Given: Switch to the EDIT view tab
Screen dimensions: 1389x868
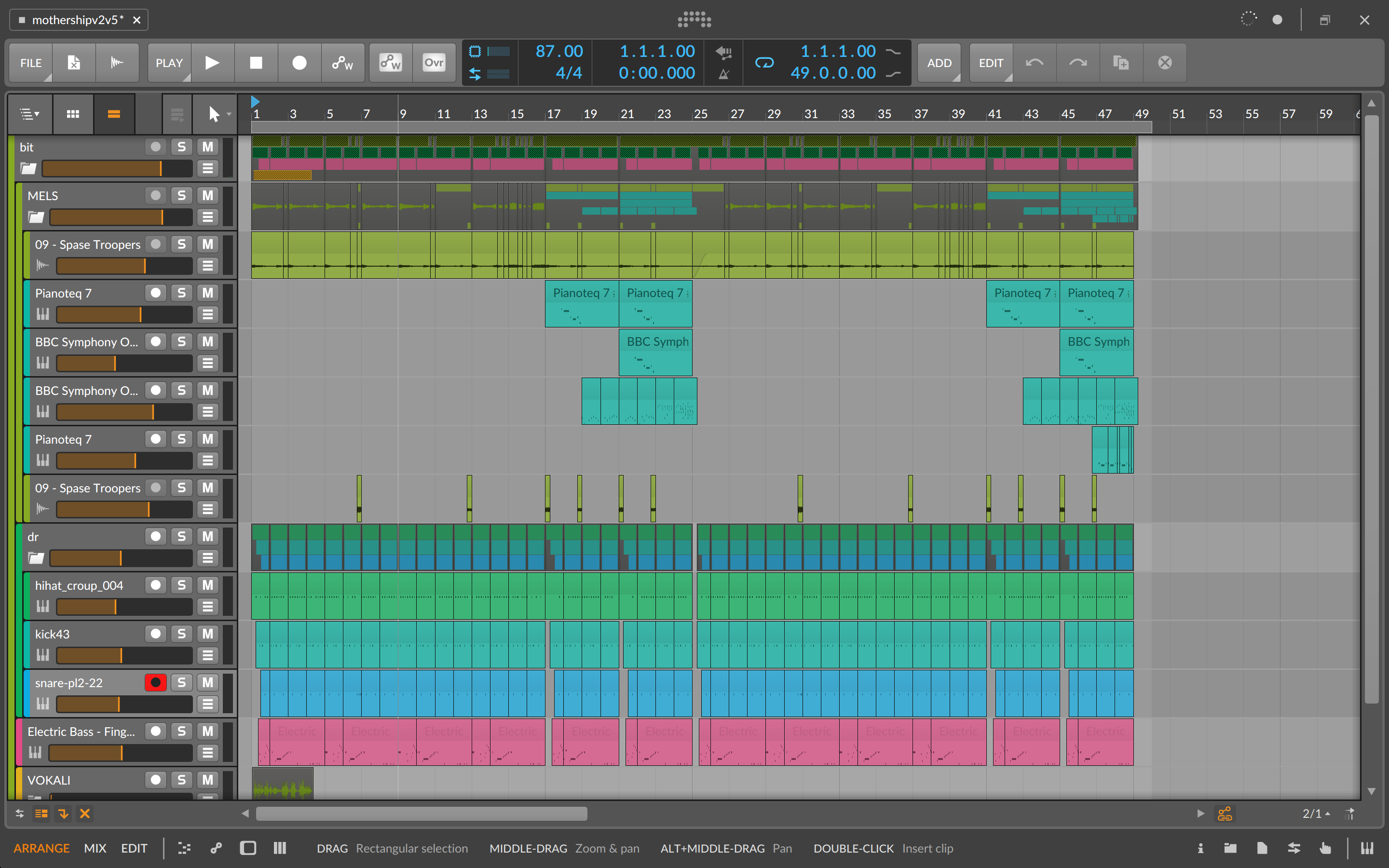Looking at the screenshot, I should point(134,848).
